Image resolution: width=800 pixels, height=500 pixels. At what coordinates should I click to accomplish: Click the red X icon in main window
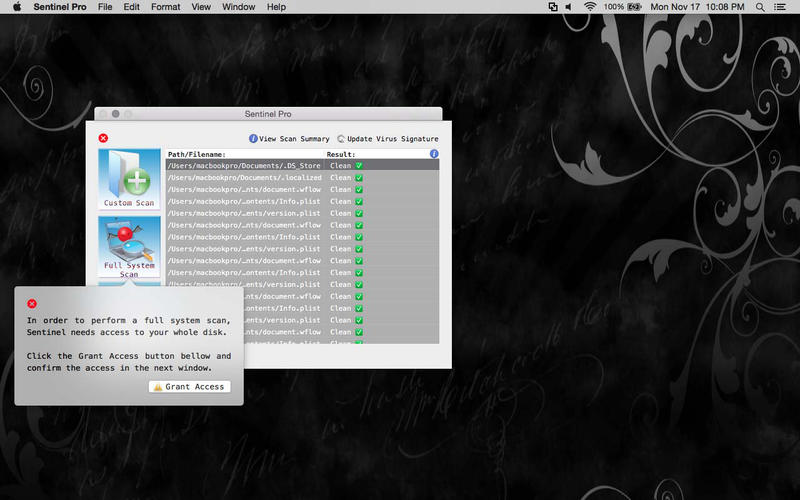pos(103,138)
